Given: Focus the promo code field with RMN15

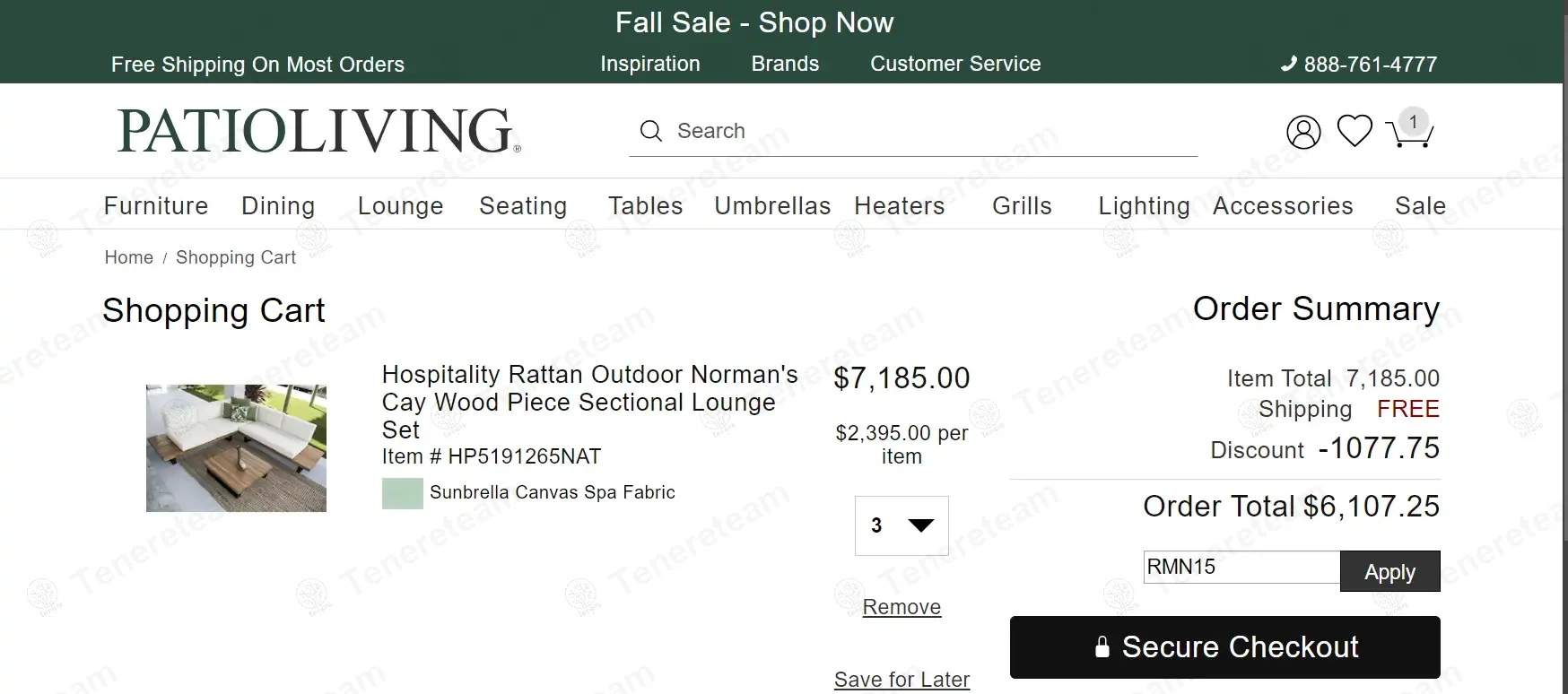Looking at the screenshot, I should point(1241,568).
